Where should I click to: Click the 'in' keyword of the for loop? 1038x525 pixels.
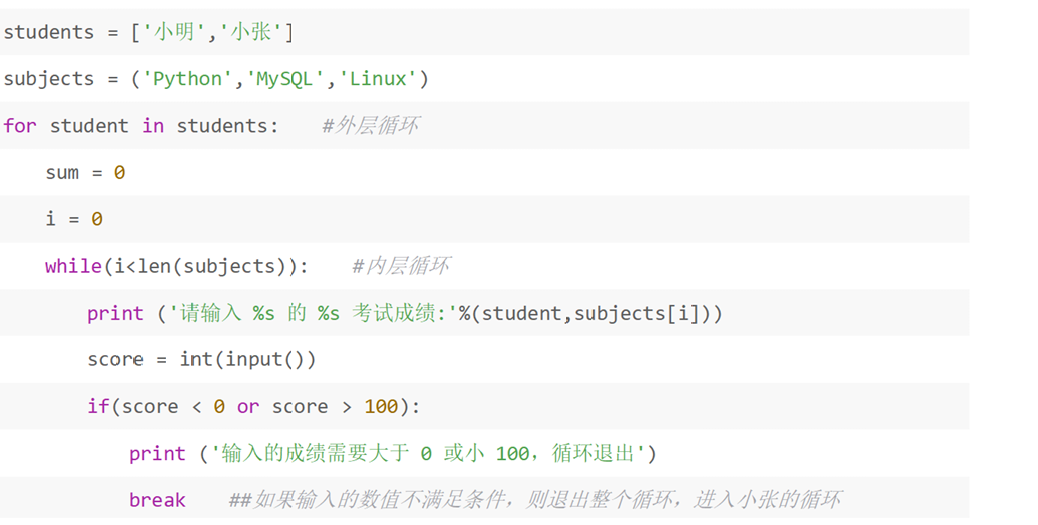click(x=153, y=126)
